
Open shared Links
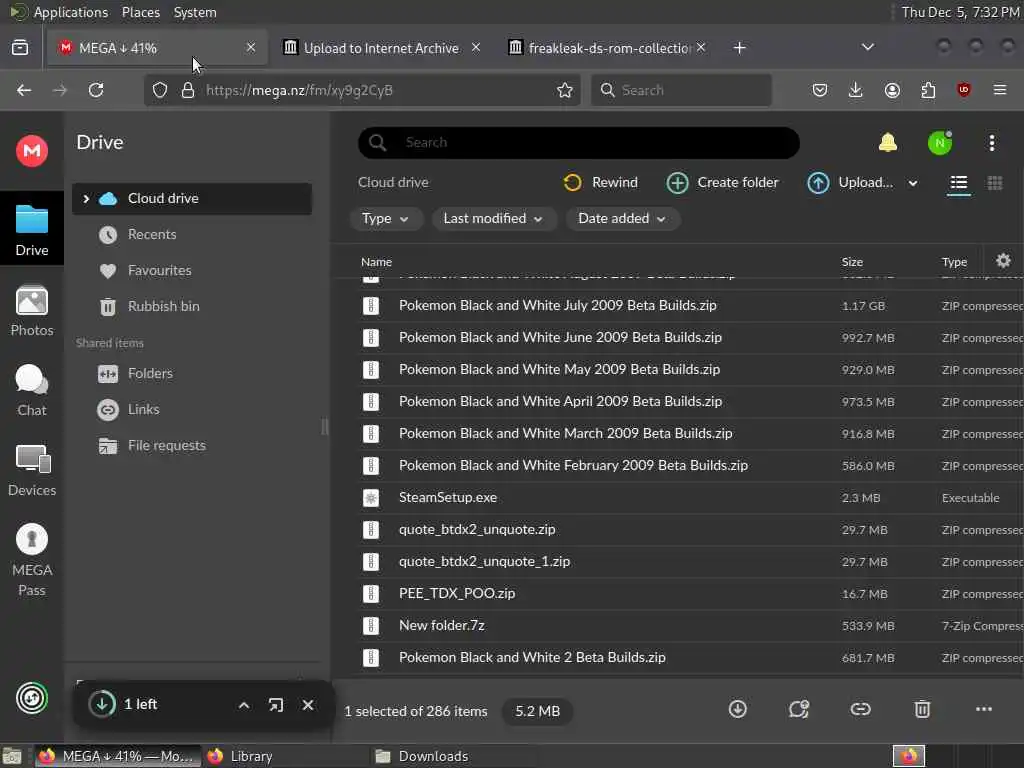[192, 409]
